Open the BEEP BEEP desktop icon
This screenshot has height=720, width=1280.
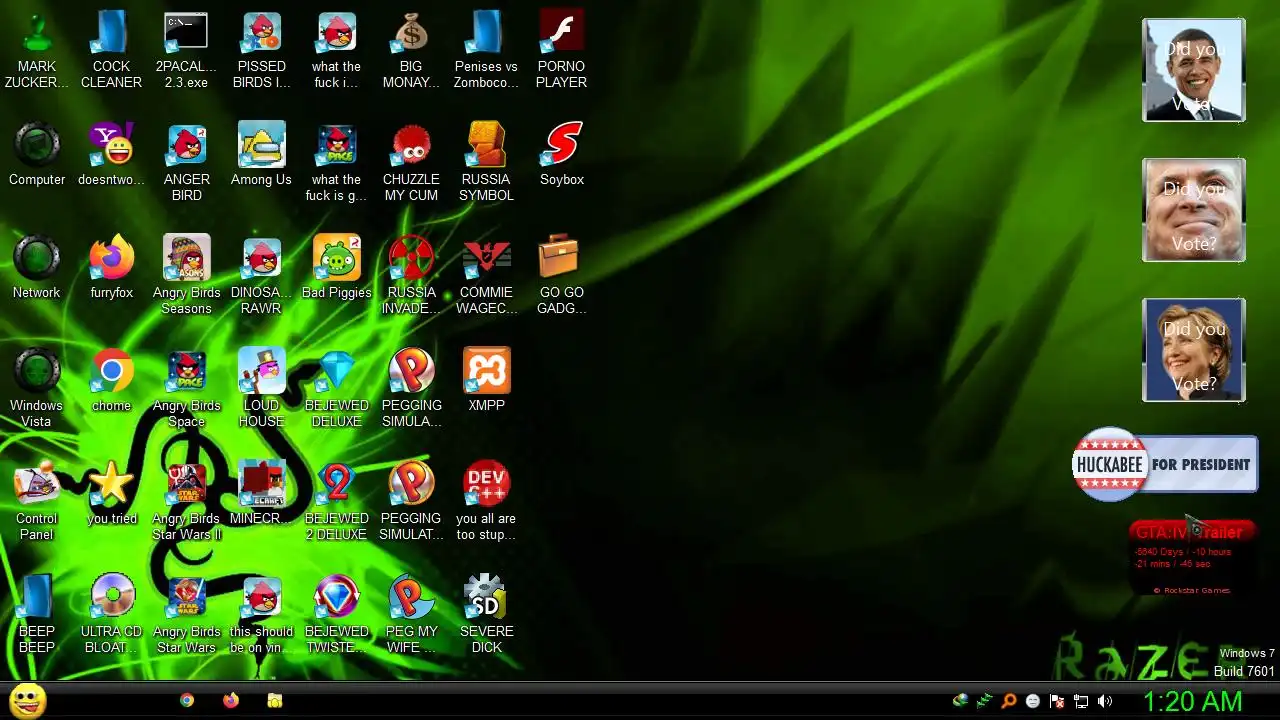pyautogui.click(x=37, y=615)
